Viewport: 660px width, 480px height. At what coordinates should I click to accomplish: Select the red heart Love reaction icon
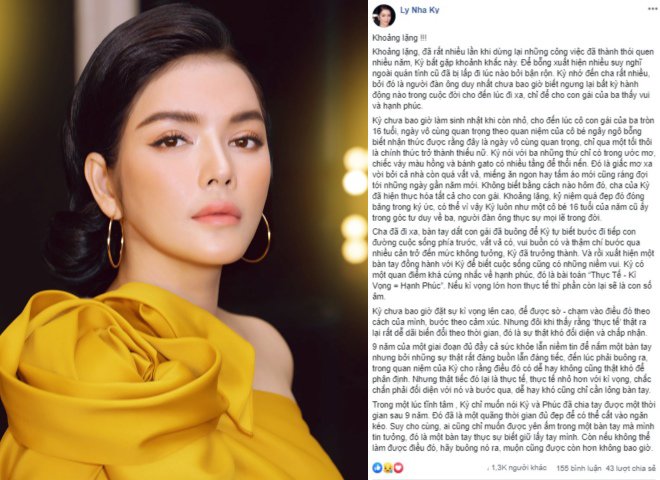pyautogui.click(x=398, y=467)
